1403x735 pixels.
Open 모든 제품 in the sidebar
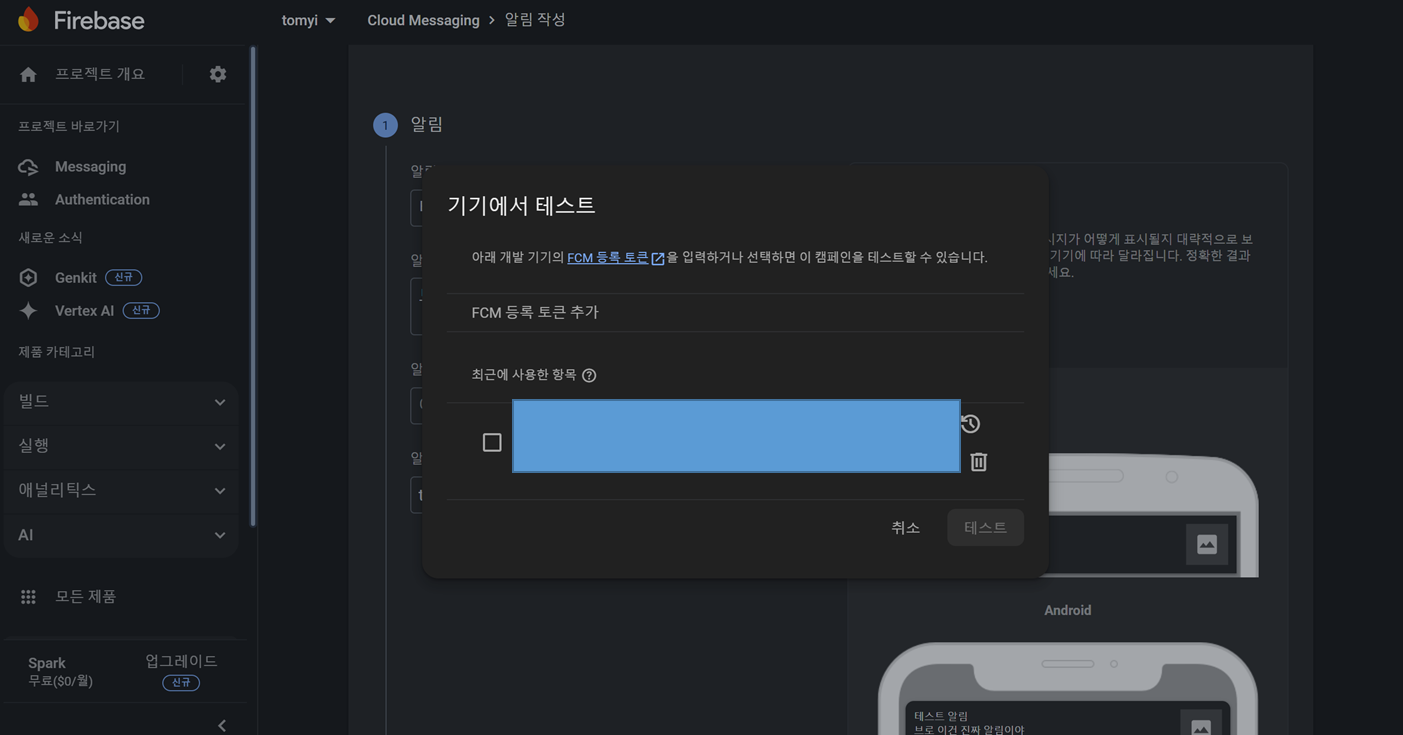pos(85,597)
